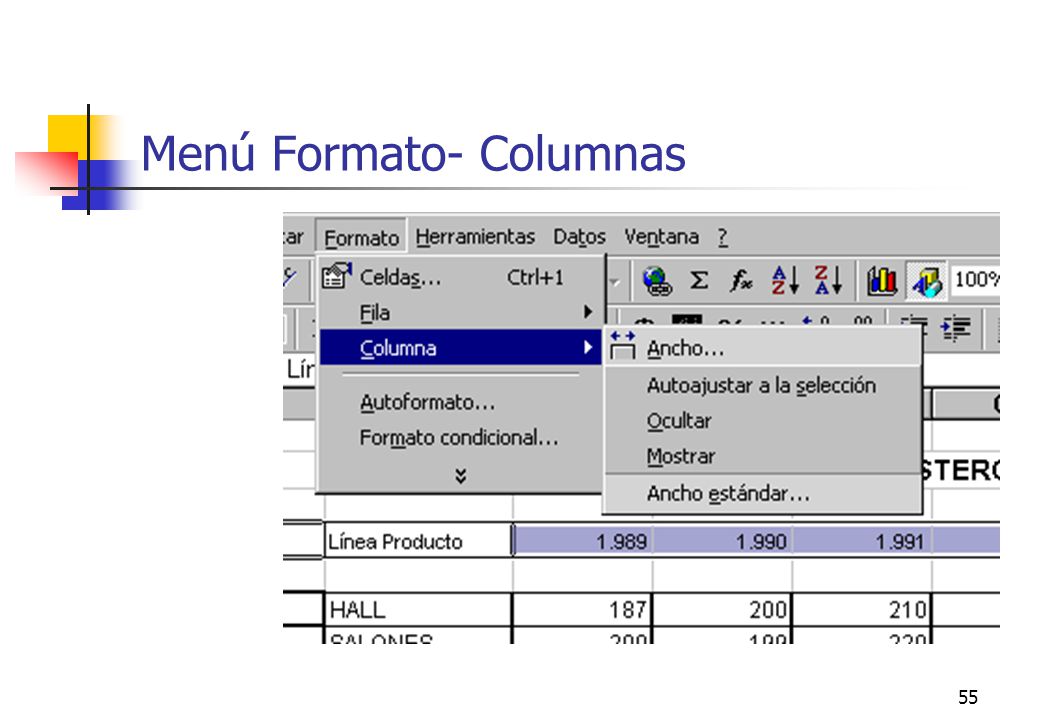This screenshot has height=720, width=1040.
Task: Select the highlighted Columna menu entry
Action: (x=460, y=347)
